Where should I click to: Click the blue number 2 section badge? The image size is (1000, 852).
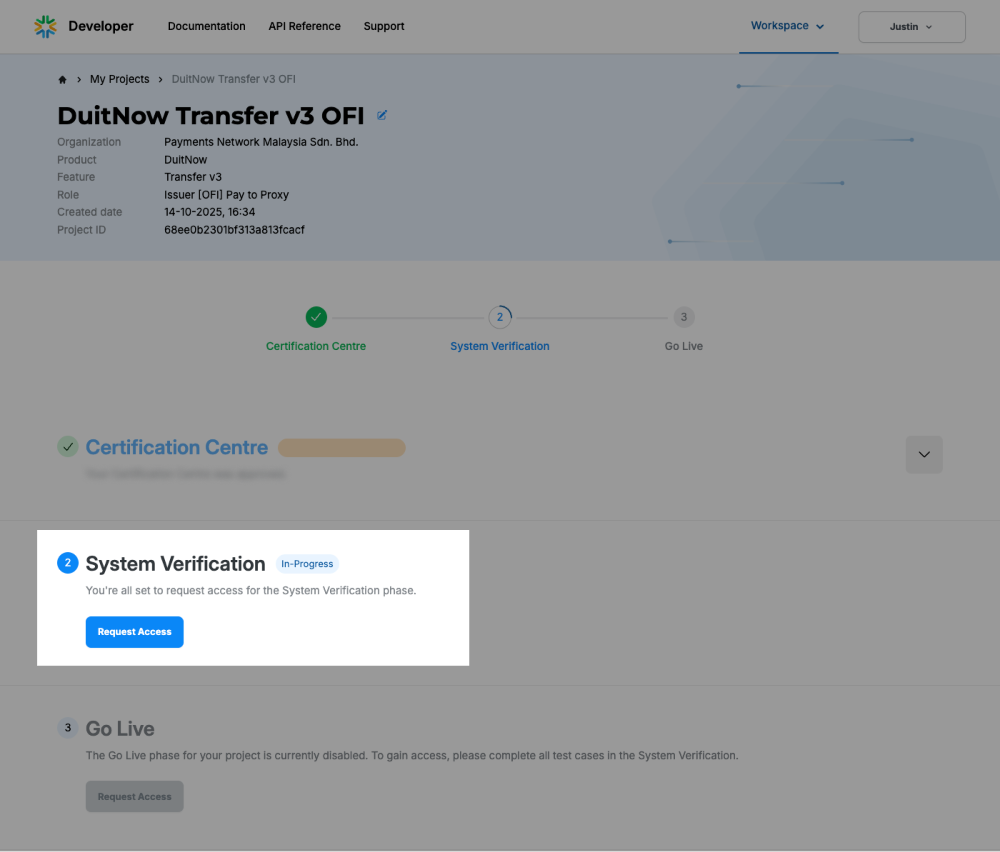coord(68,563)
